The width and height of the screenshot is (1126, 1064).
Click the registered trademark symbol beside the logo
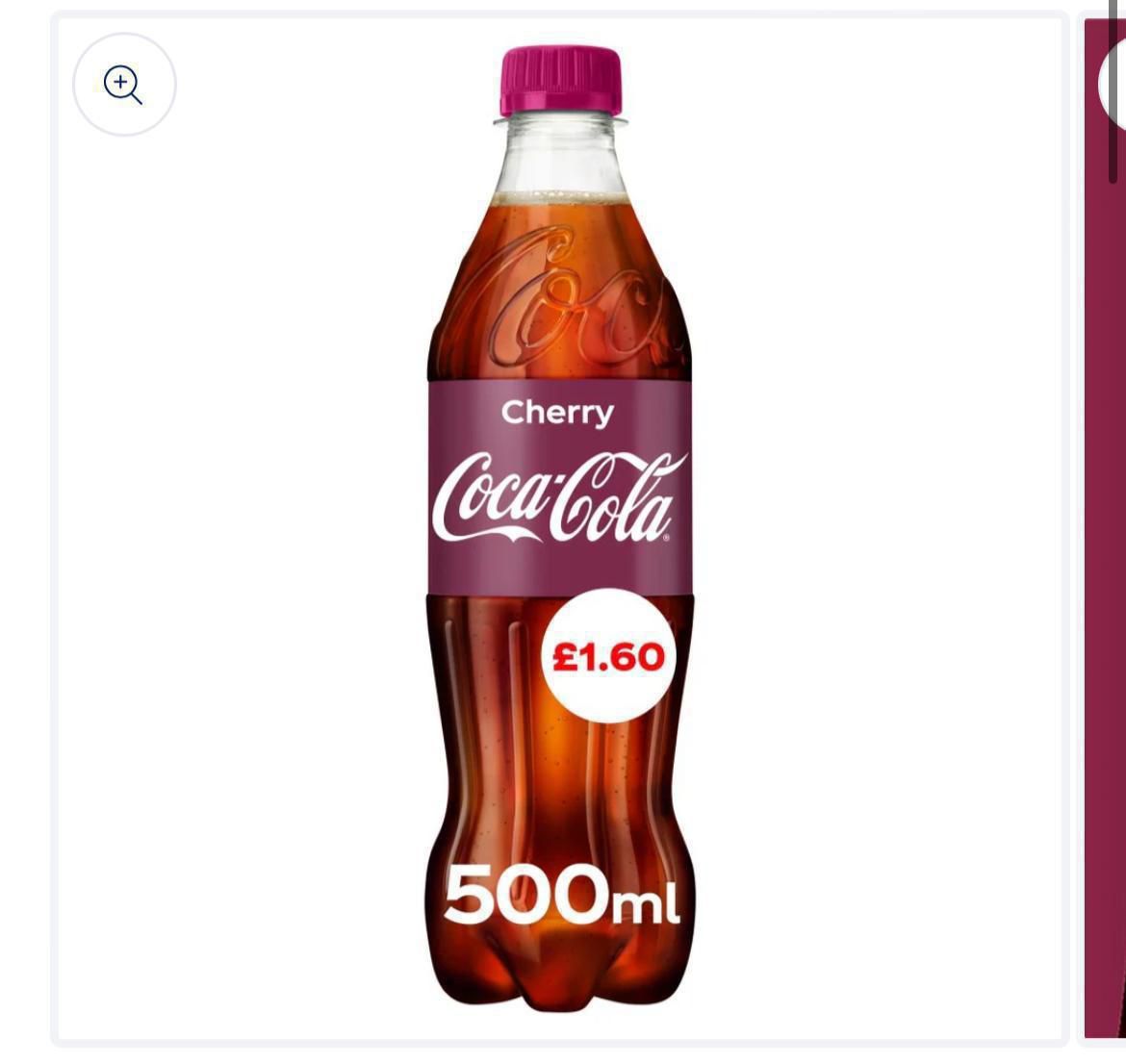coord(665,538)
